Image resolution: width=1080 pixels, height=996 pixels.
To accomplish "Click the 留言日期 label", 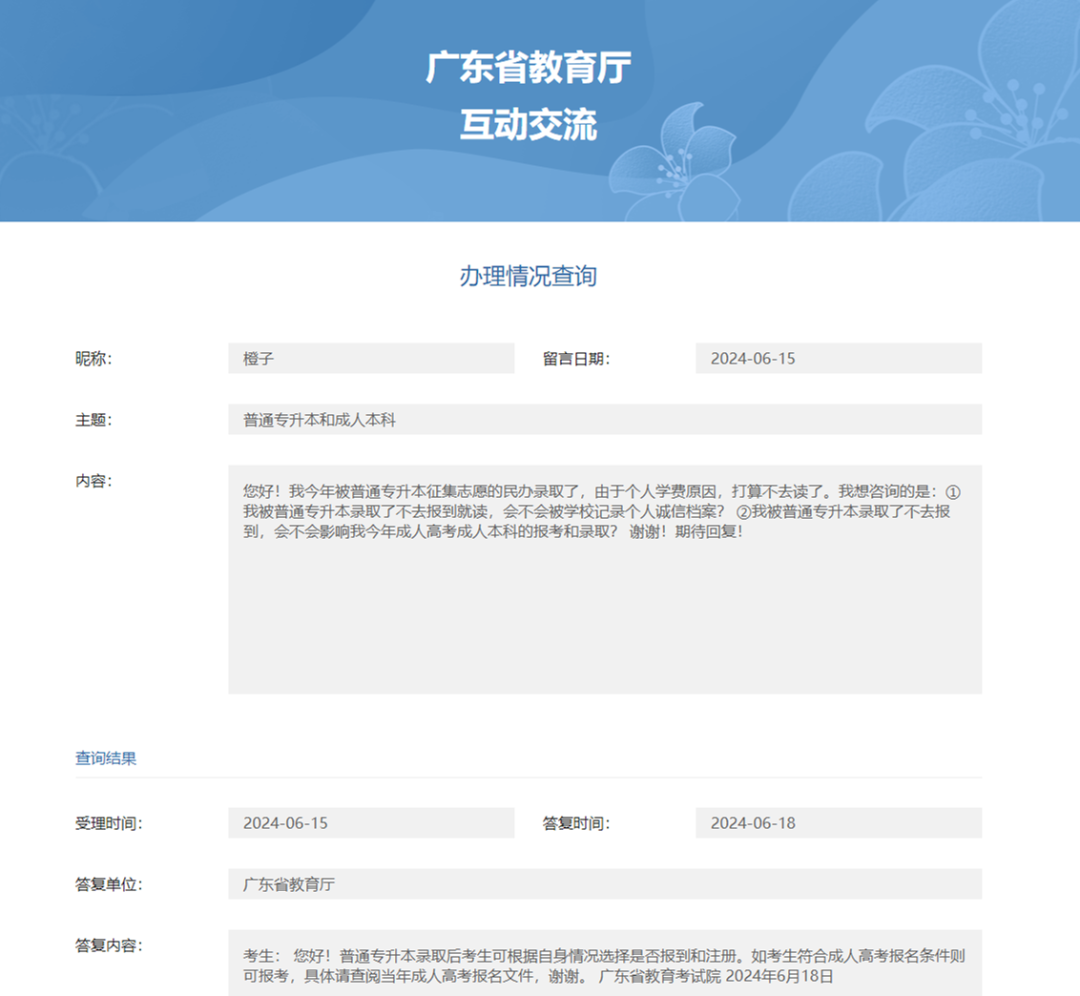I will (x=577, y=359).
